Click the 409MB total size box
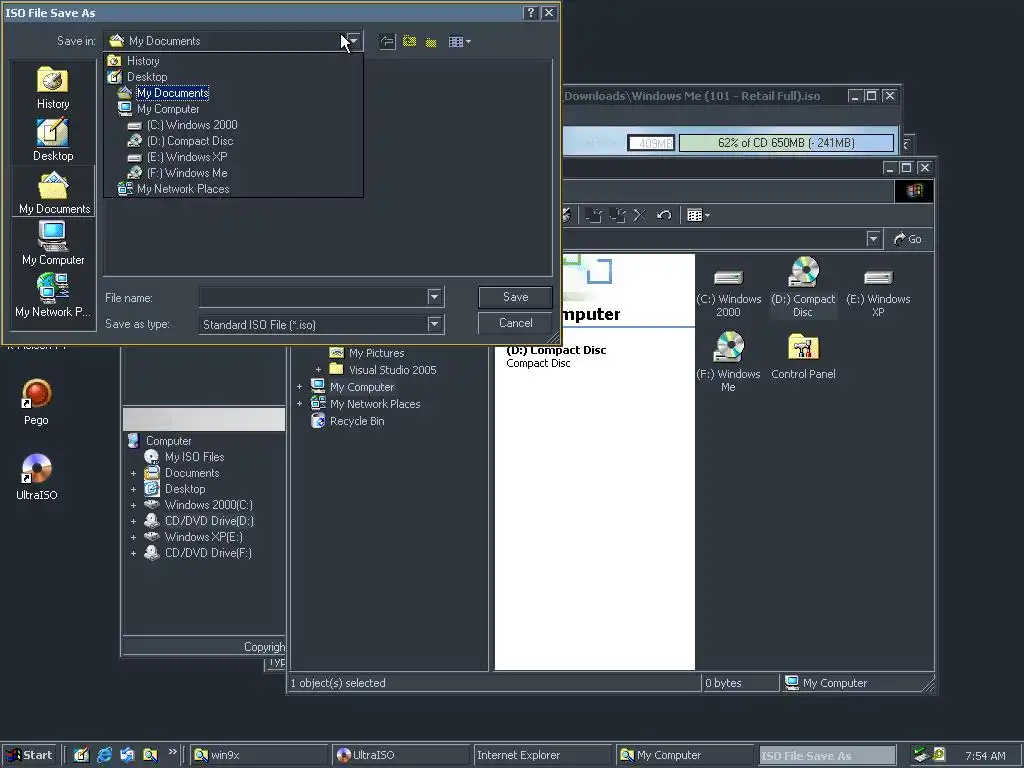 (650, 143)
